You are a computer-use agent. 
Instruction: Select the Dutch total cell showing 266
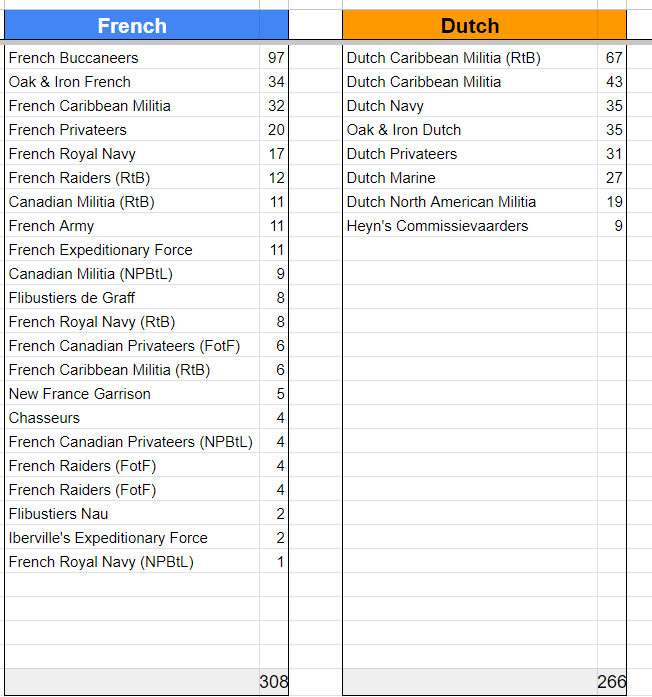(611, 682)
